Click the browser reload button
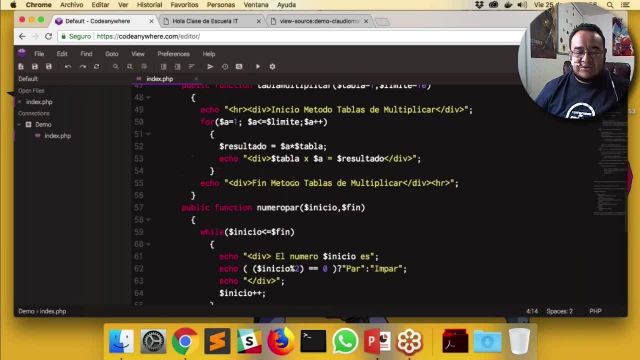Screen dimensions: 640x360 (x=48, y=36)
